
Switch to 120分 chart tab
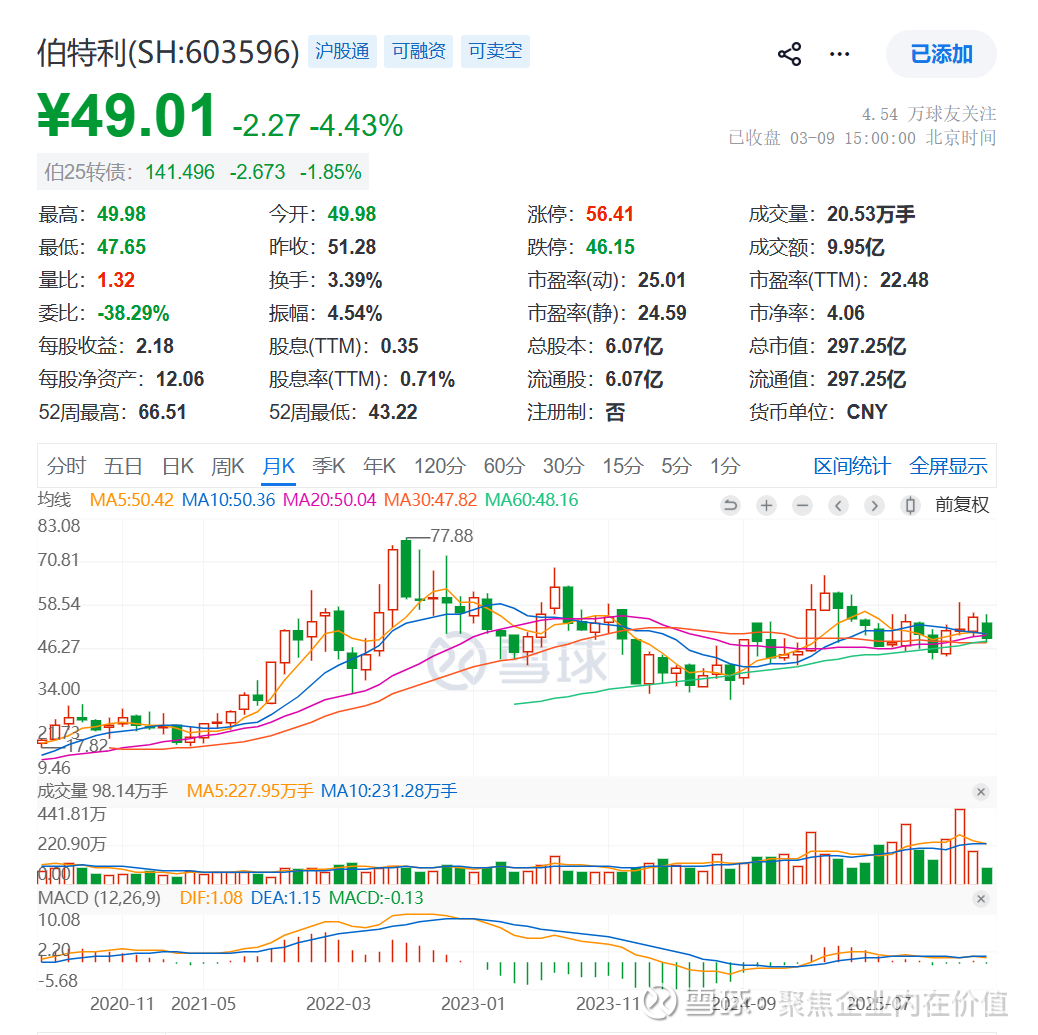click(440, 466)
